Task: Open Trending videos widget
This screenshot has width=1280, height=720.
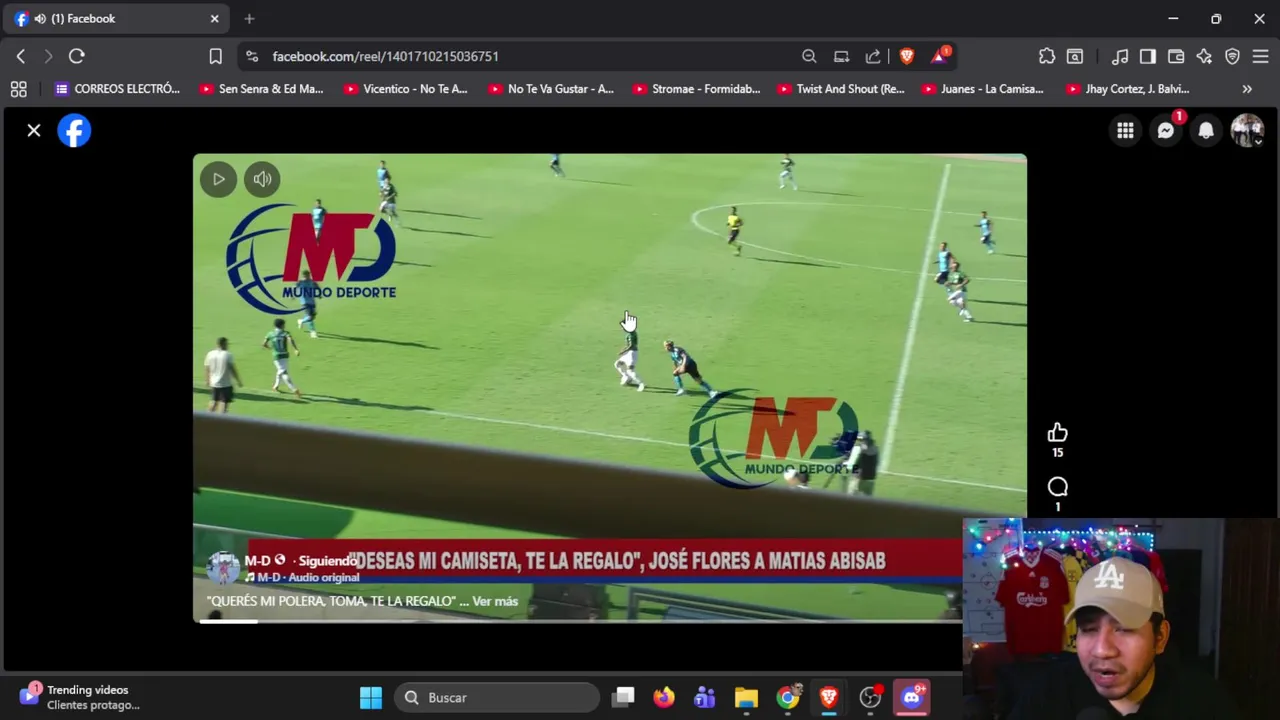Action: (x=80, y=697)
